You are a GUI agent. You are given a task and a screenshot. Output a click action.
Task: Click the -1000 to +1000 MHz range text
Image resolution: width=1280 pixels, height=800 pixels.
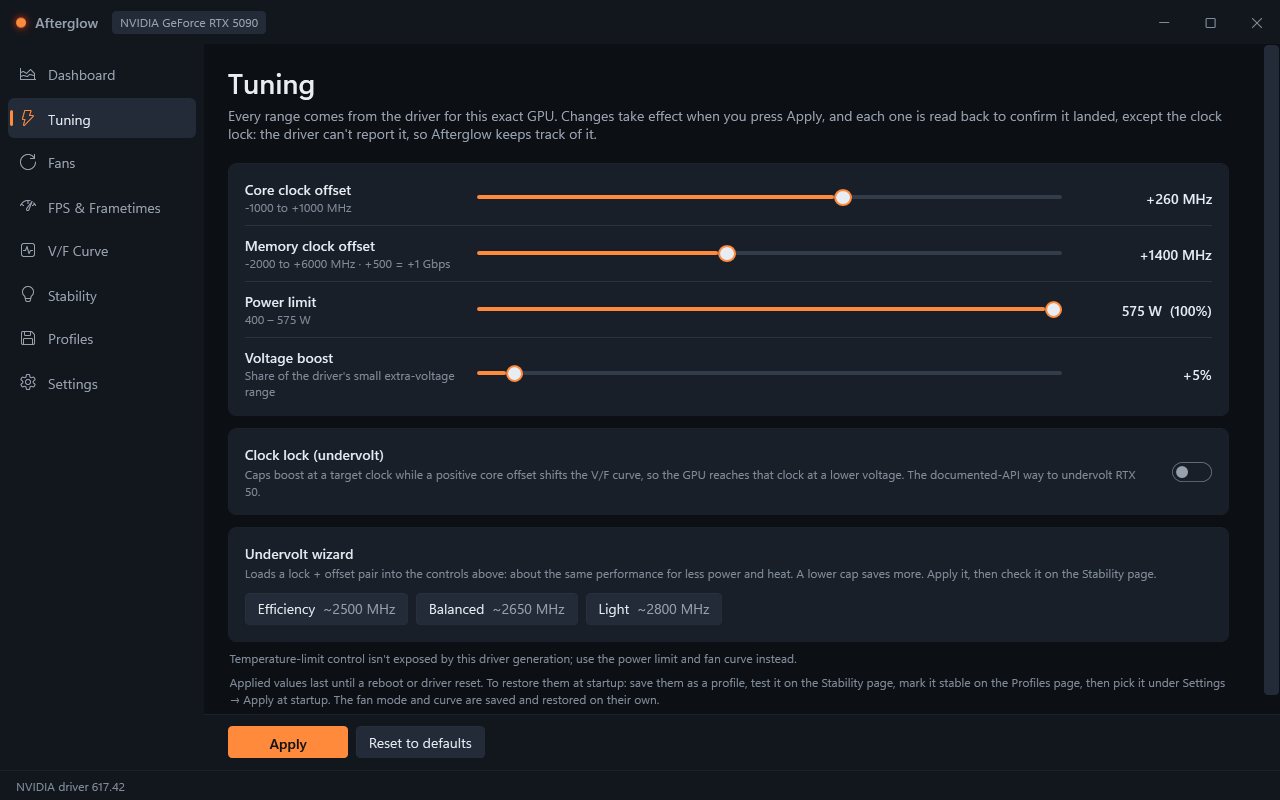point(298,208)
